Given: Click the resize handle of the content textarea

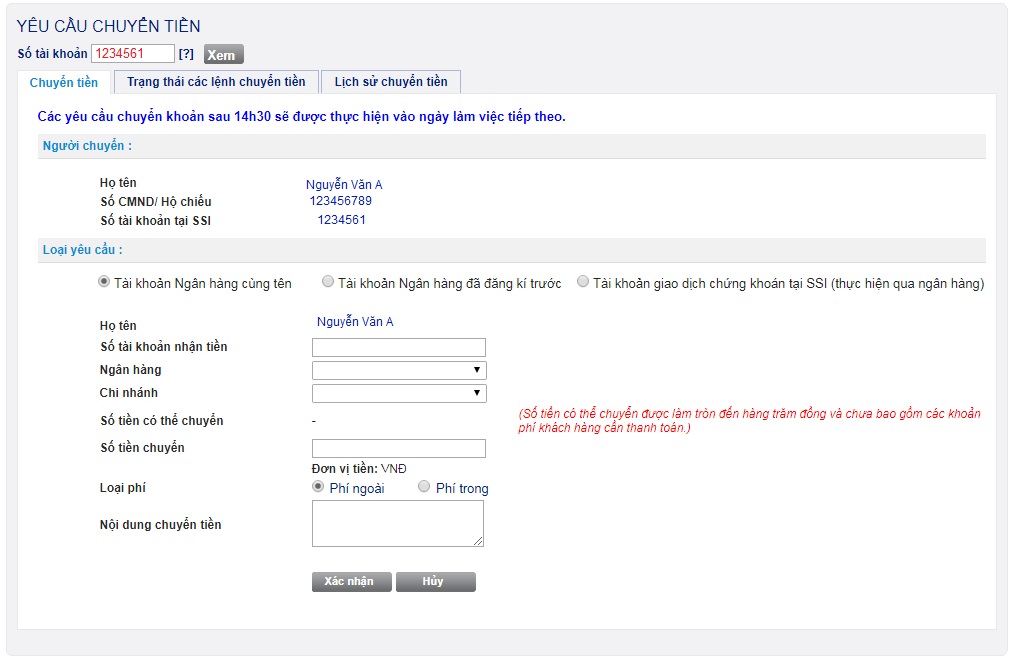Looking at the screenshot, I should coord(478,541).
